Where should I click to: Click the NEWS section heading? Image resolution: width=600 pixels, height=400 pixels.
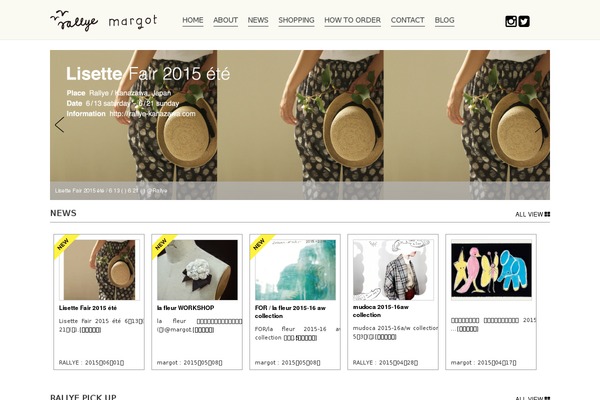(x=63, y=213)
